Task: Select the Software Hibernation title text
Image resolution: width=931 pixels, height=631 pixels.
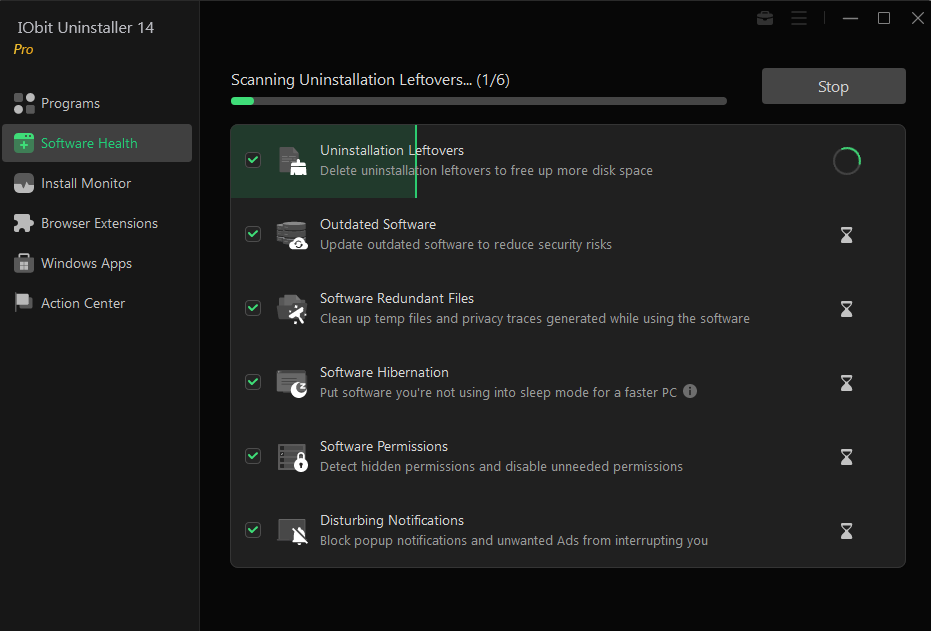Action: 384,372
